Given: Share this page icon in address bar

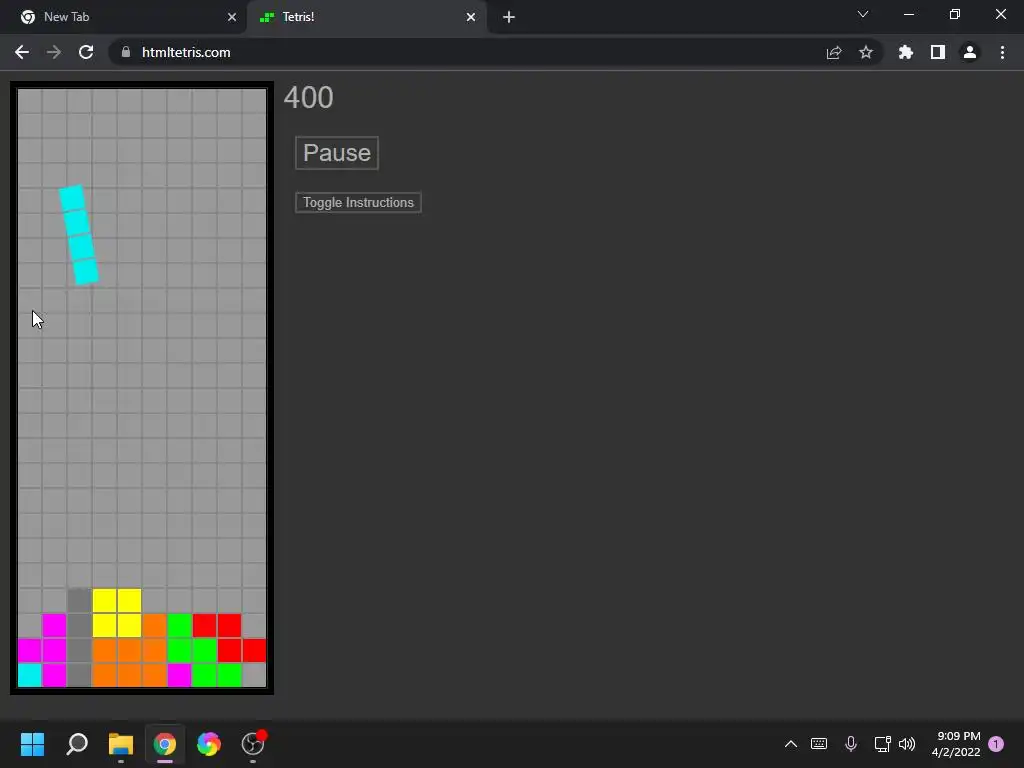Looking at the screenshot, I should (834, 52).
